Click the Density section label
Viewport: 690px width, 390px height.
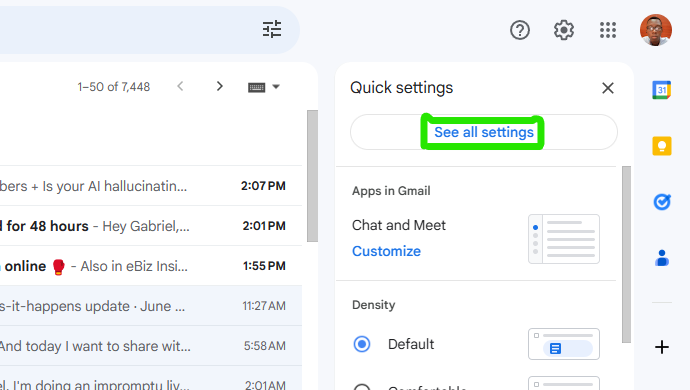[x=374, y=305]
